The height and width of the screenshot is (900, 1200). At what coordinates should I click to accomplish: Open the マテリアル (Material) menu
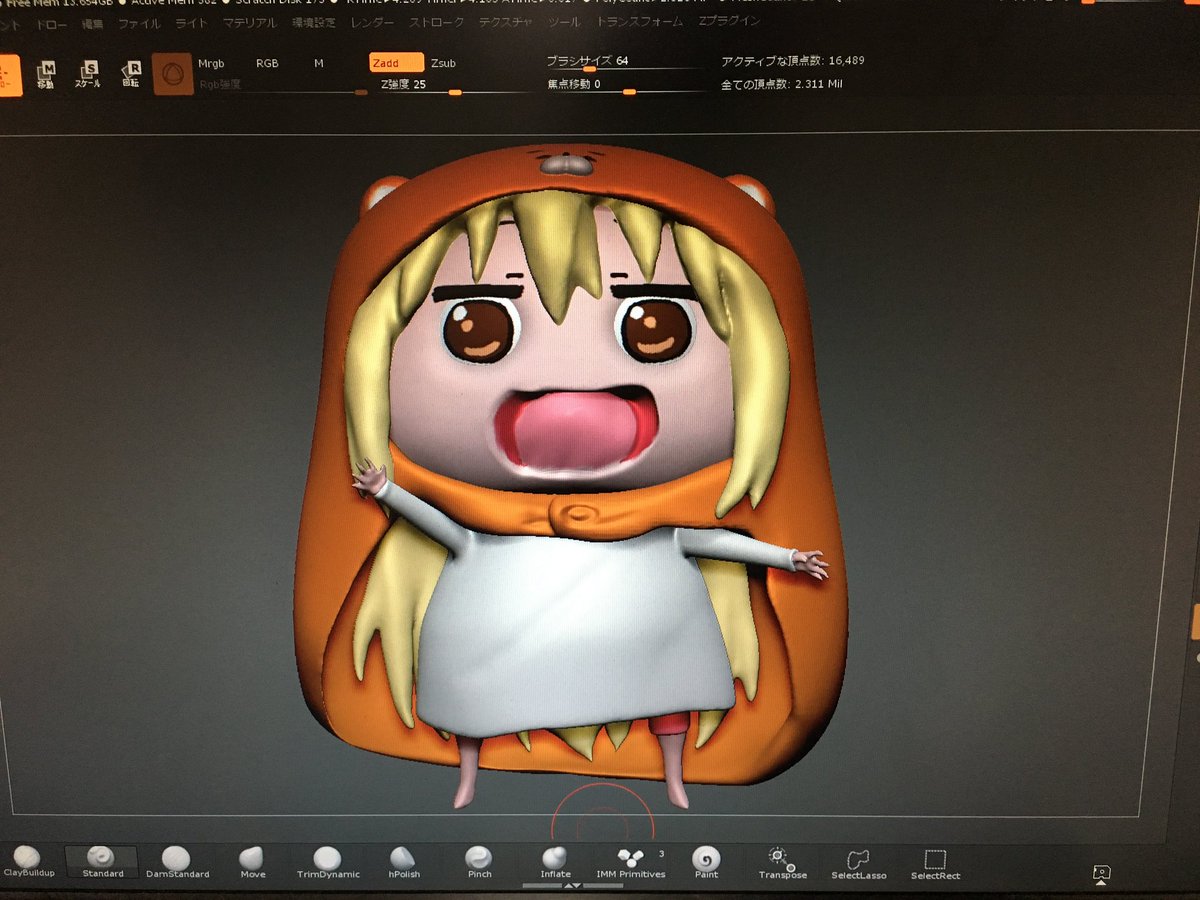point(249,22)
